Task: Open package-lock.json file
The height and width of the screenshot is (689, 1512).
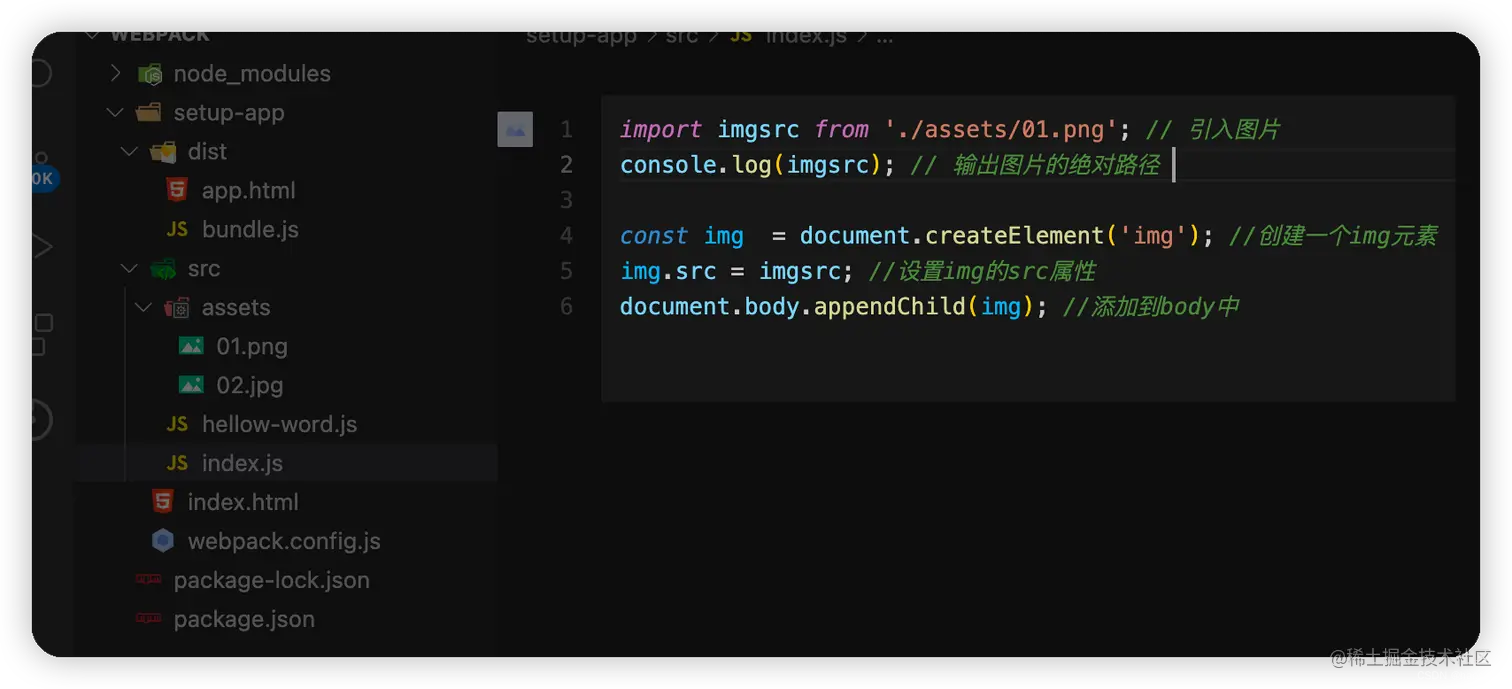Action: [272, 580]
